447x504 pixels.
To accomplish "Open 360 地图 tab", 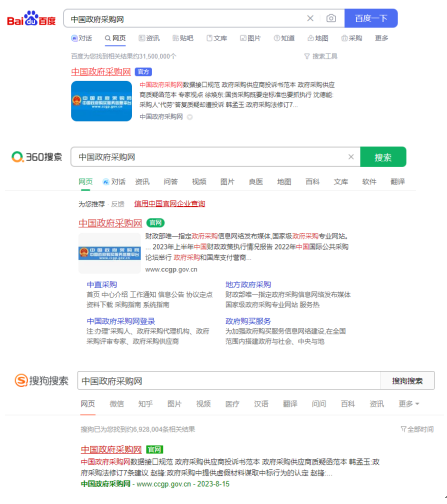I will click(x=284, y=182).
